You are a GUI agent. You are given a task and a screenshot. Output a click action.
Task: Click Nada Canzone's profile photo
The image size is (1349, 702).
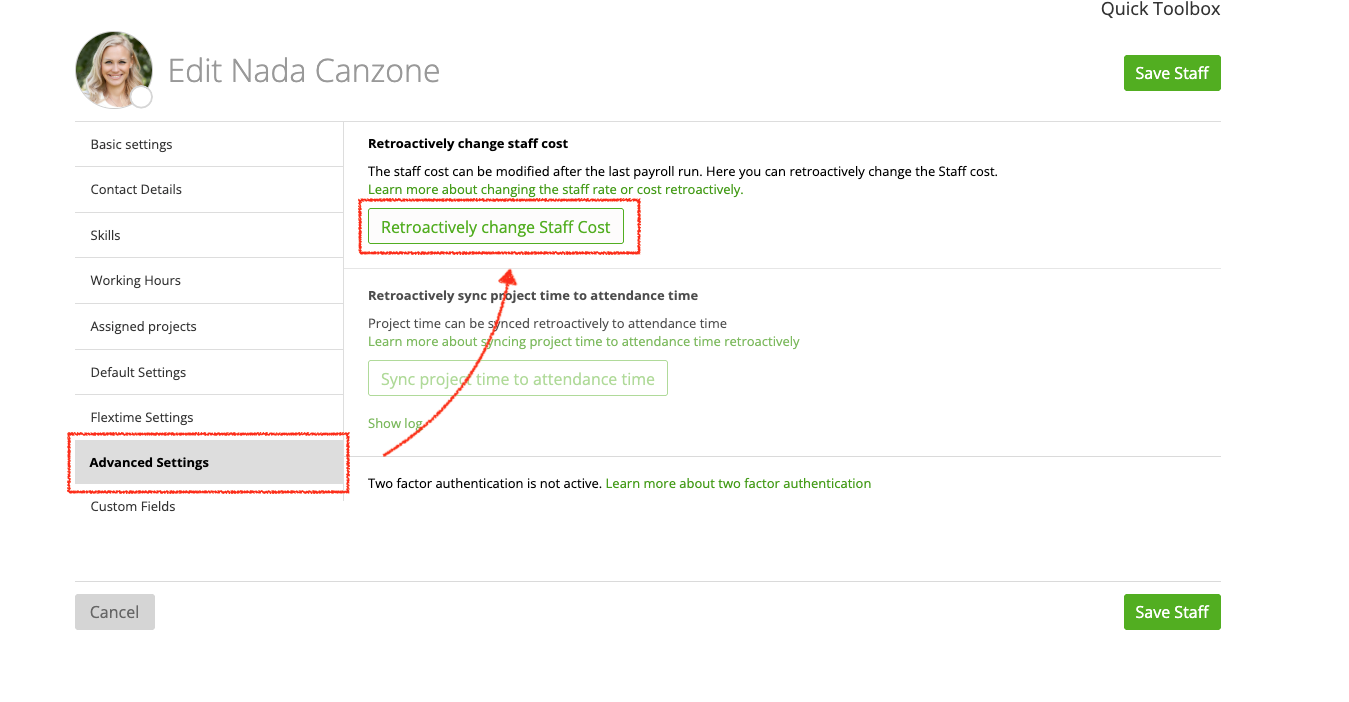[114, 70]
